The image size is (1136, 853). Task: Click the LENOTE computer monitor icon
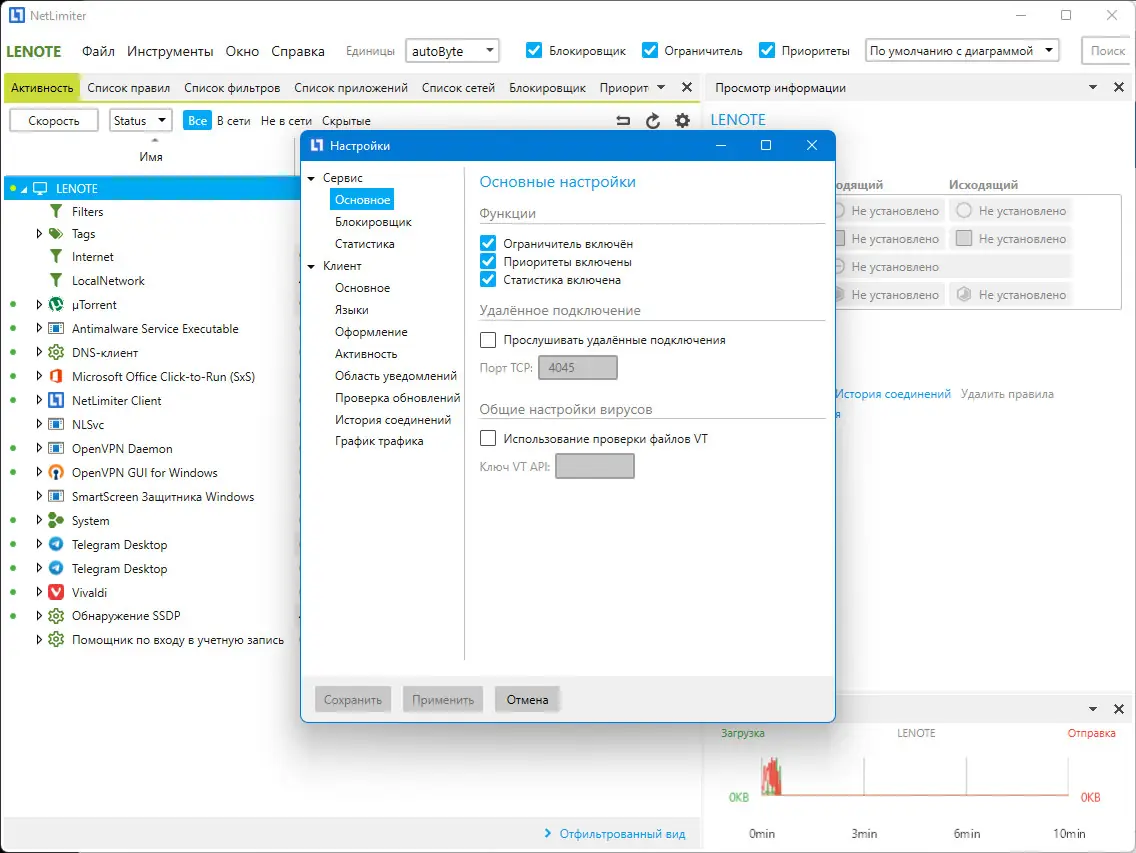pos(40,188)
